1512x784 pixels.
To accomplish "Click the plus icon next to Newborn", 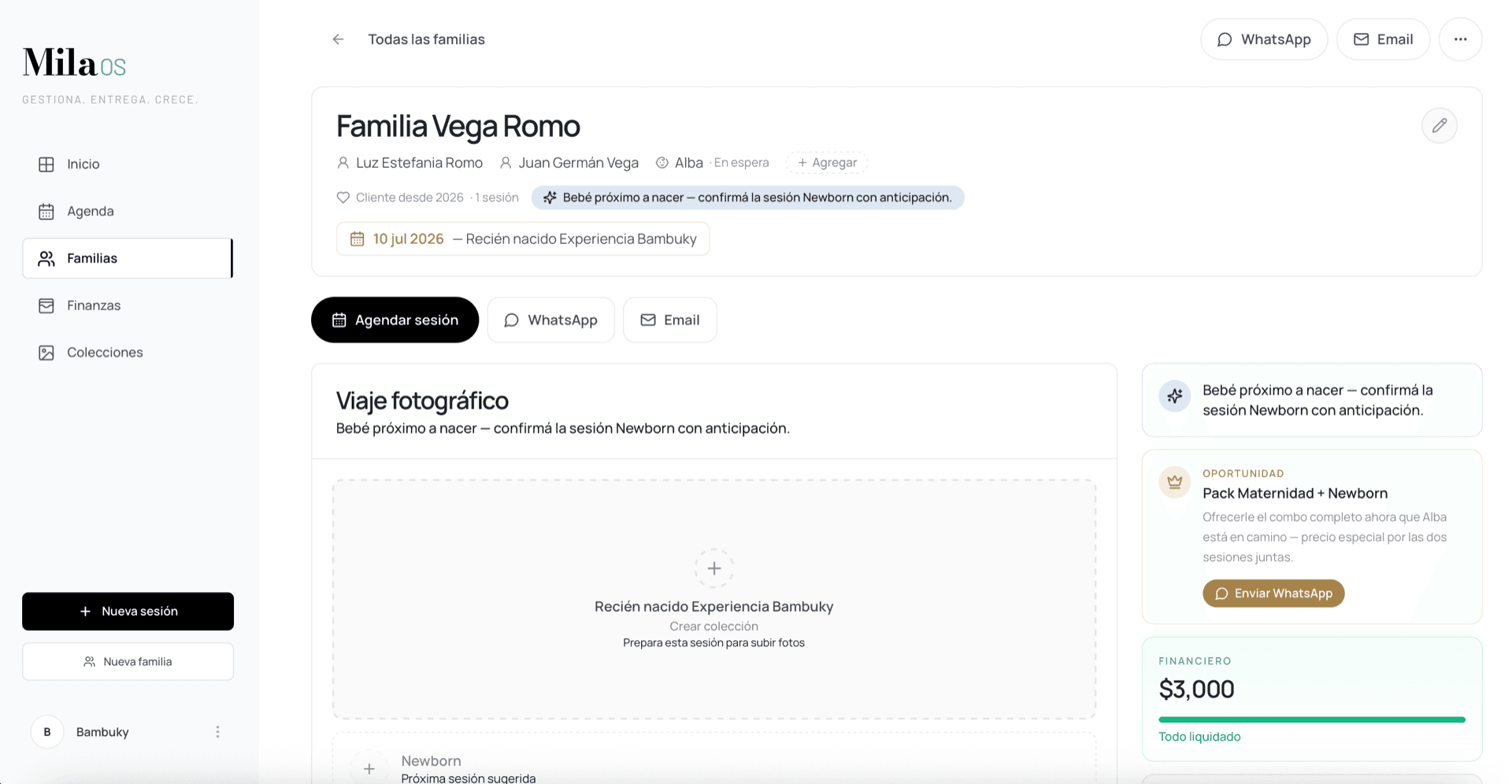I will pyautogui.click(x=369, y=768).
